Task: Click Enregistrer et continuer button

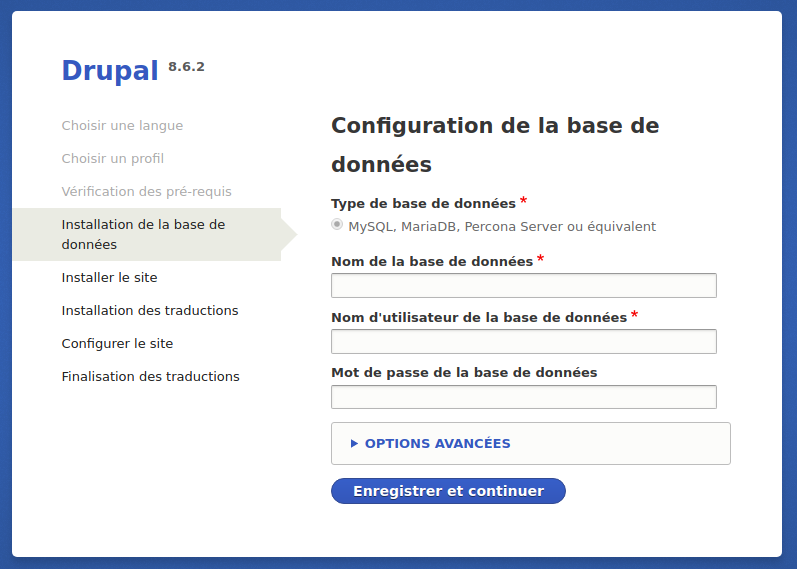Action: pos(448,491)
